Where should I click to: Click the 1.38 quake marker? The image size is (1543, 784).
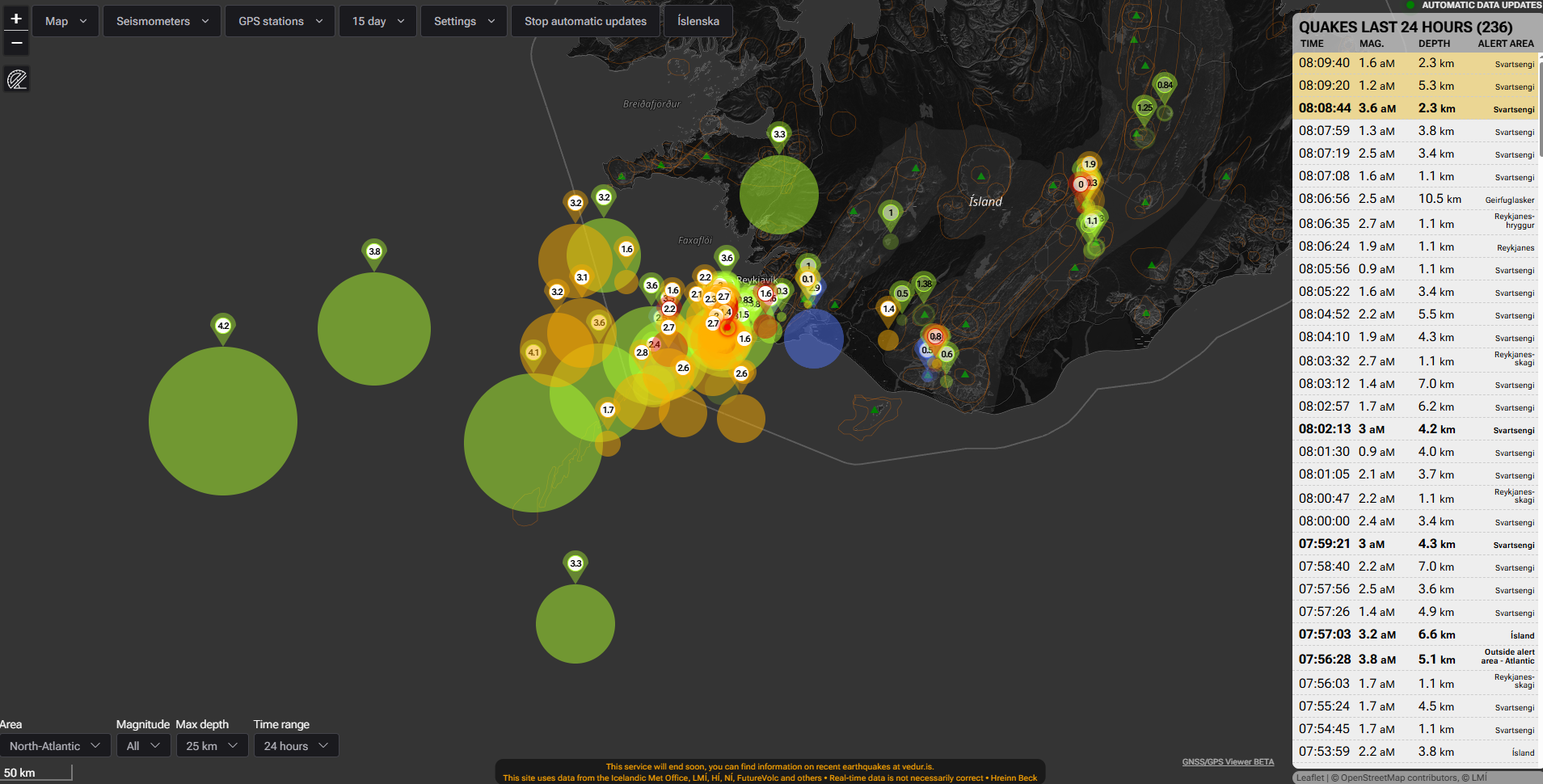pos(923,285)
